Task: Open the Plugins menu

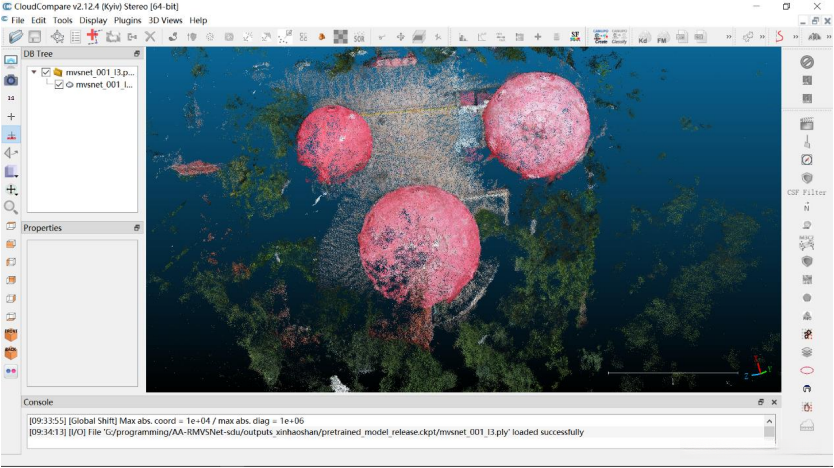Action: 128,20
